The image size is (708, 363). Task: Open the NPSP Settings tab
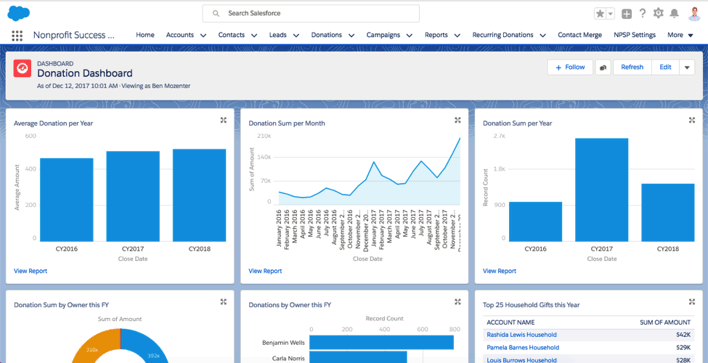634,35
